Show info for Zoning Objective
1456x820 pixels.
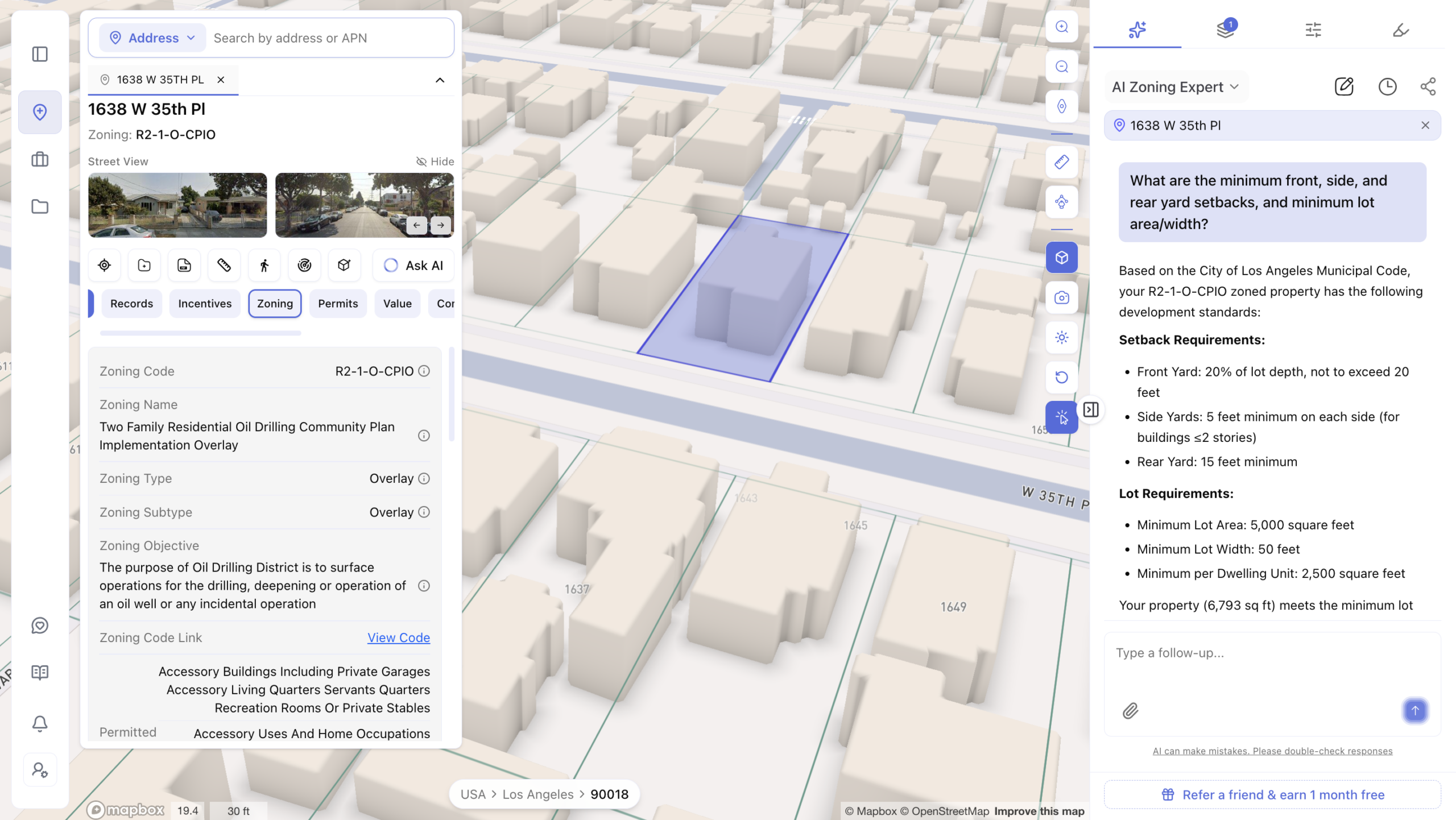click(x=424, y=586)
